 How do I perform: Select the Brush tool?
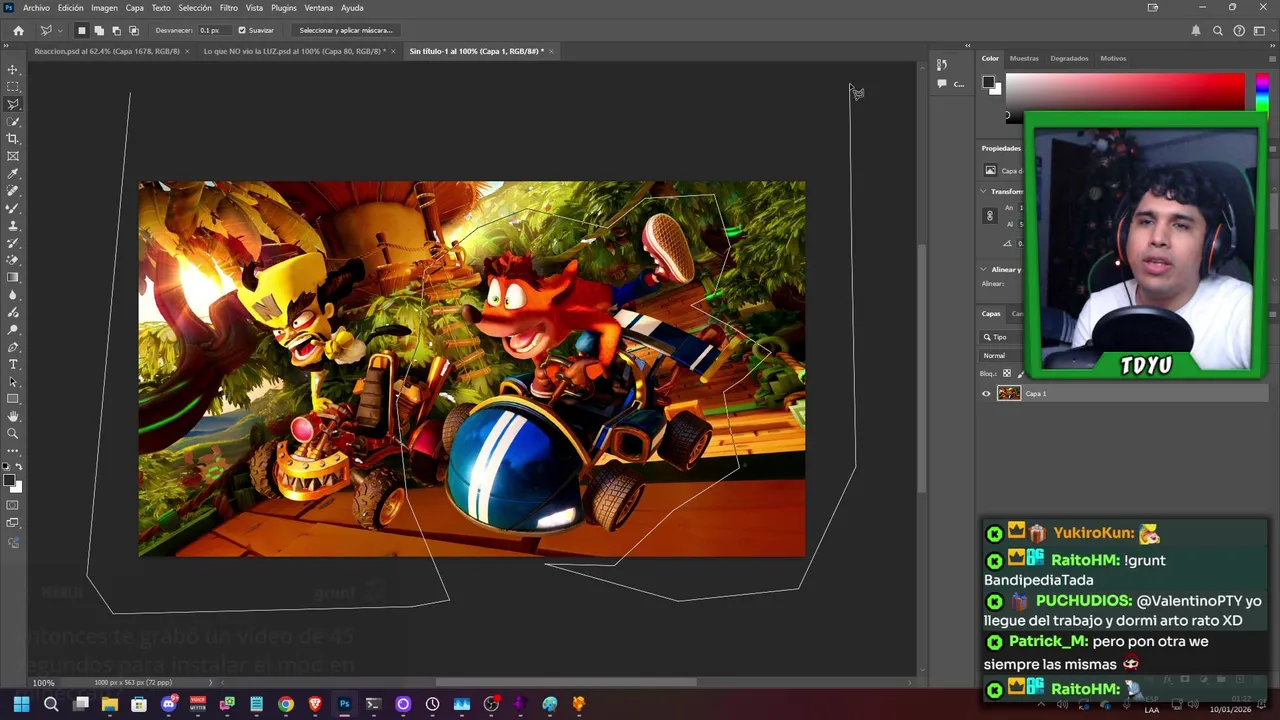[x=13, y=208]
